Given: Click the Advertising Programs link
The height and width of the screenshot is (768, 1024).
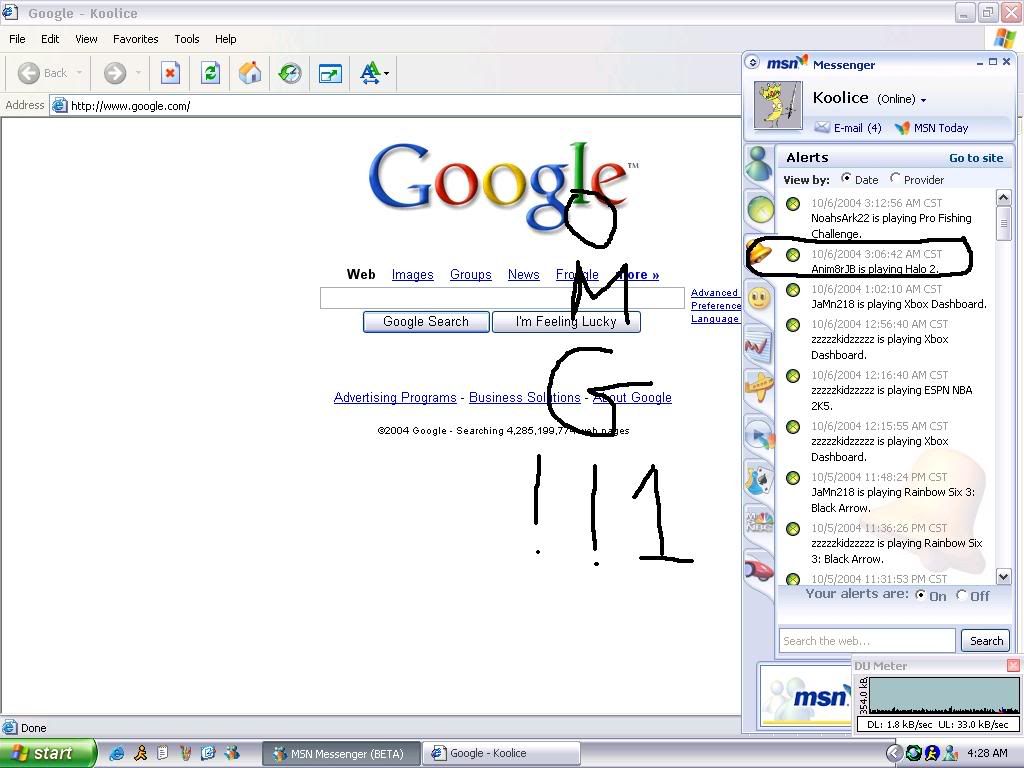Looking at the screenshot, I should pyautogui.click(x=395, y=398).
